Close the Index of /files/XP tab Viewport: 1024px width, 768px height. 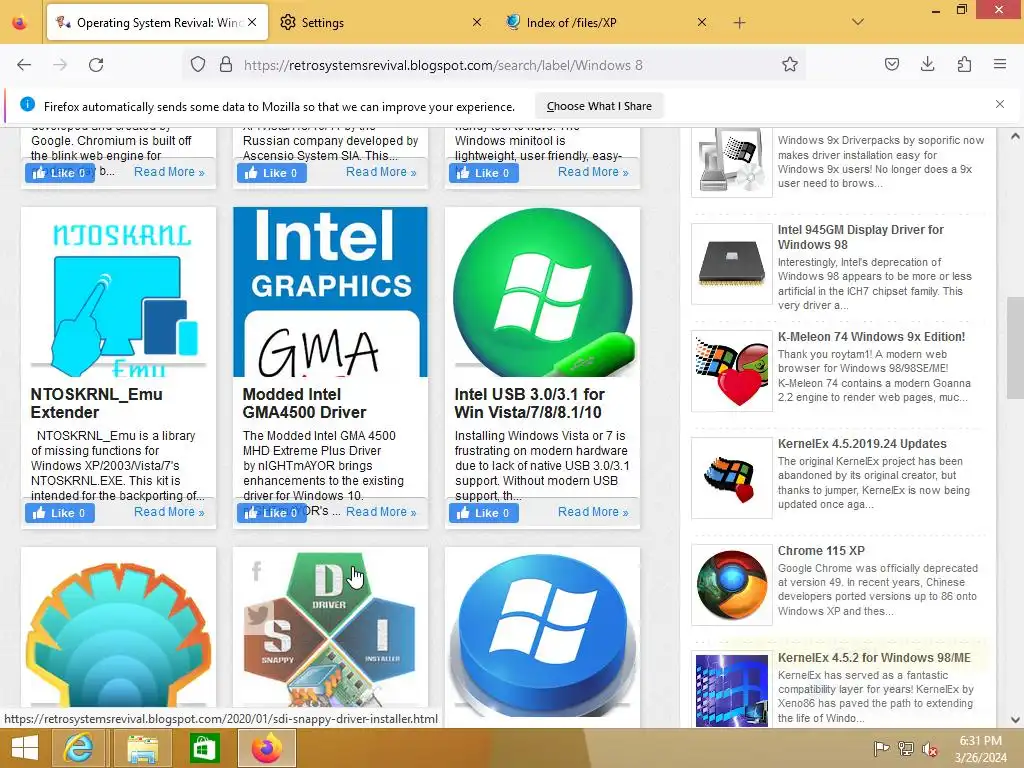(701, 22)
